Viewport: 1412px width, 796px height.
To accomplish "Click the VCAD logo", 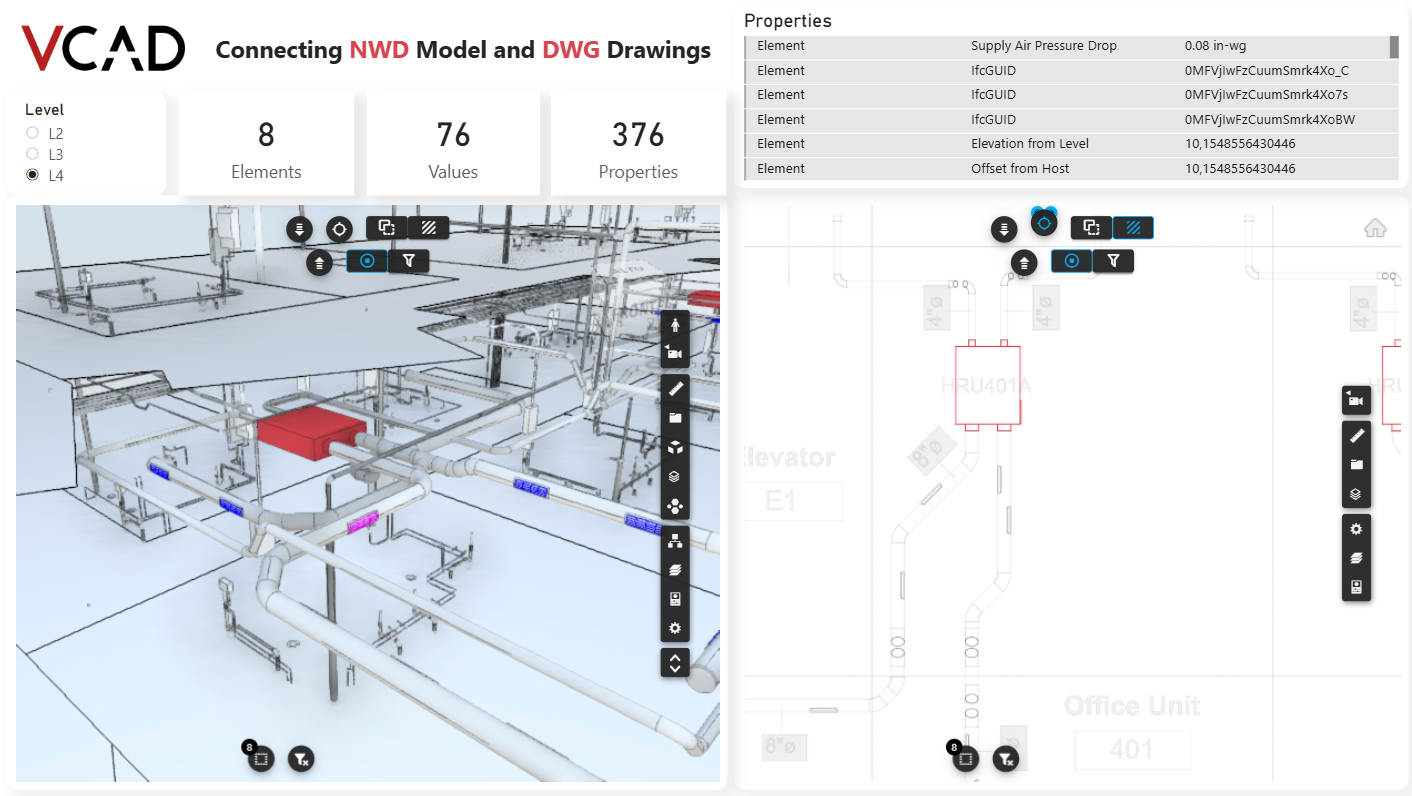I will tap(103, 49).
